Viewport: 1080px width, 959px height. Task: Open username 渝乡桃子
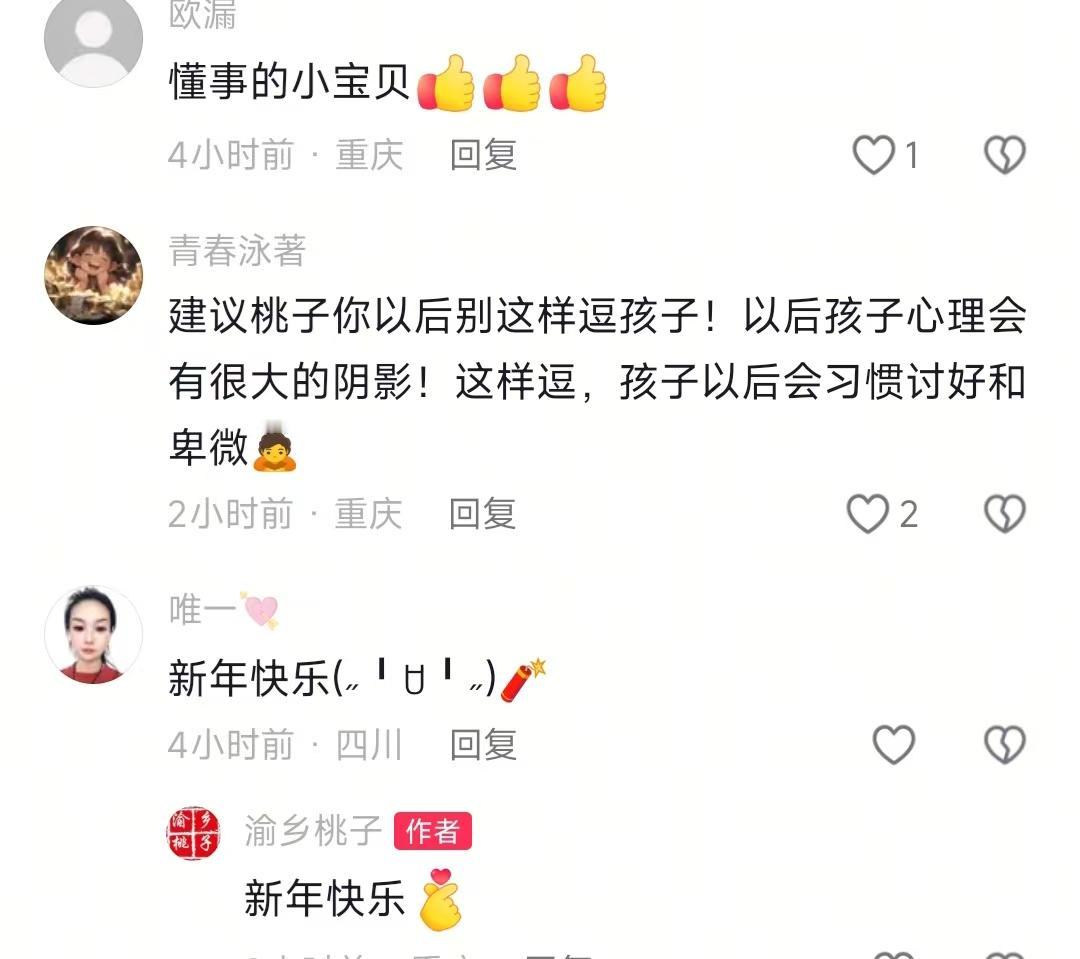click(x=313, y=831)
